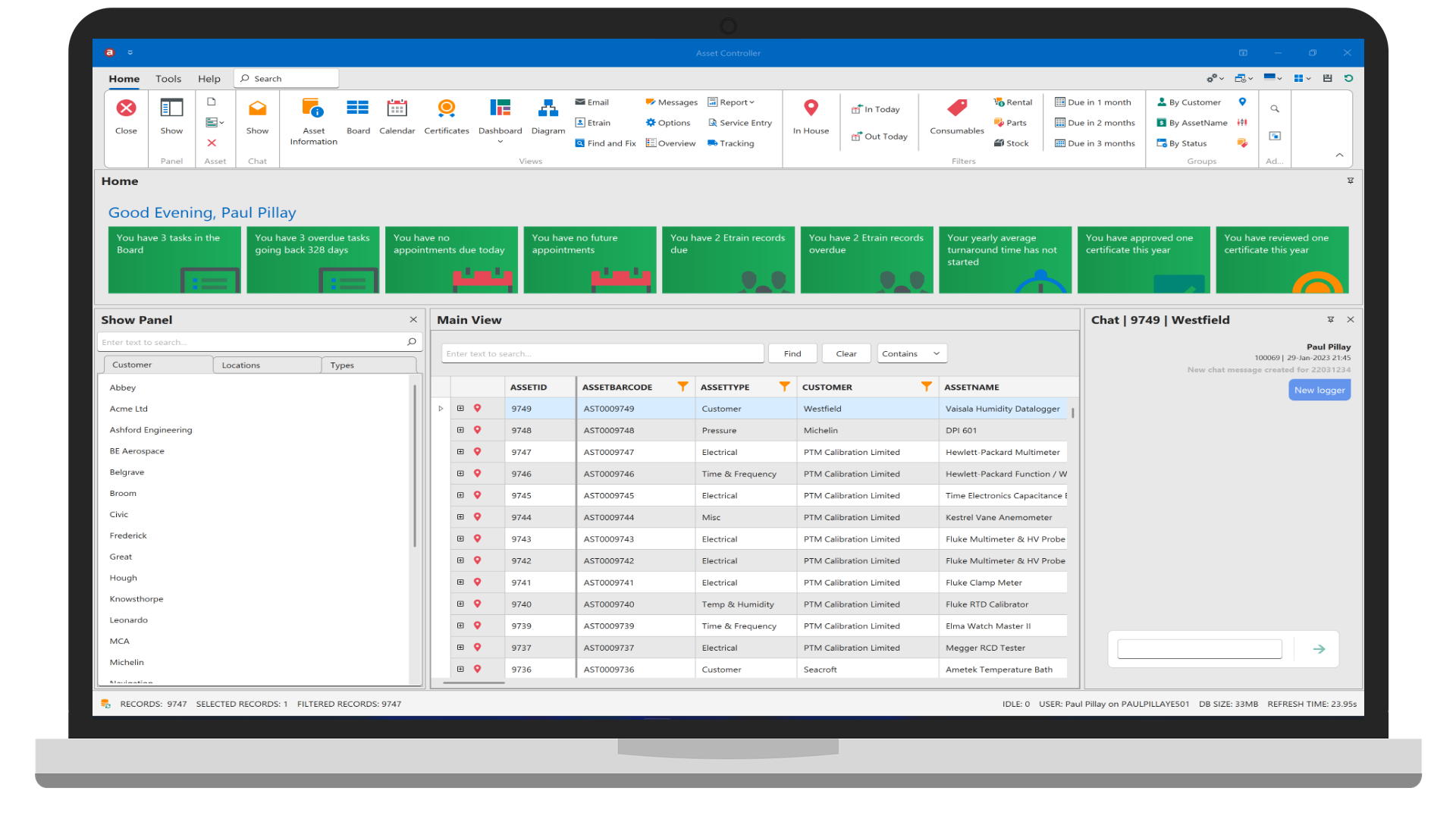Click the New logger button in Chat
Image resolution: width=1456 pixels, height=819 pixels.
1319,389
